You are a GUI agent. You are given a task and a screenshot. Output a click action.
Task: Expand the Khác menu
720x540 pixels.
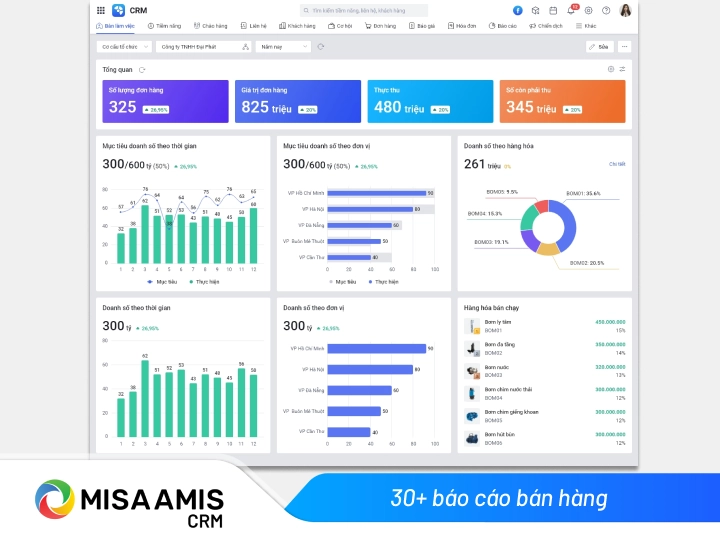(587, 26)
